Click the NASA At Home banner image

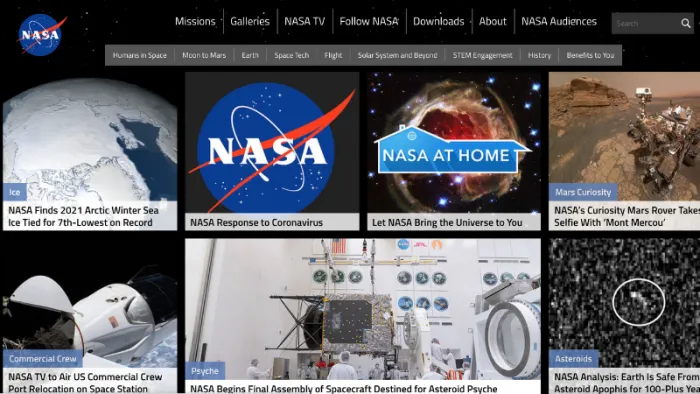coord(454,143)
